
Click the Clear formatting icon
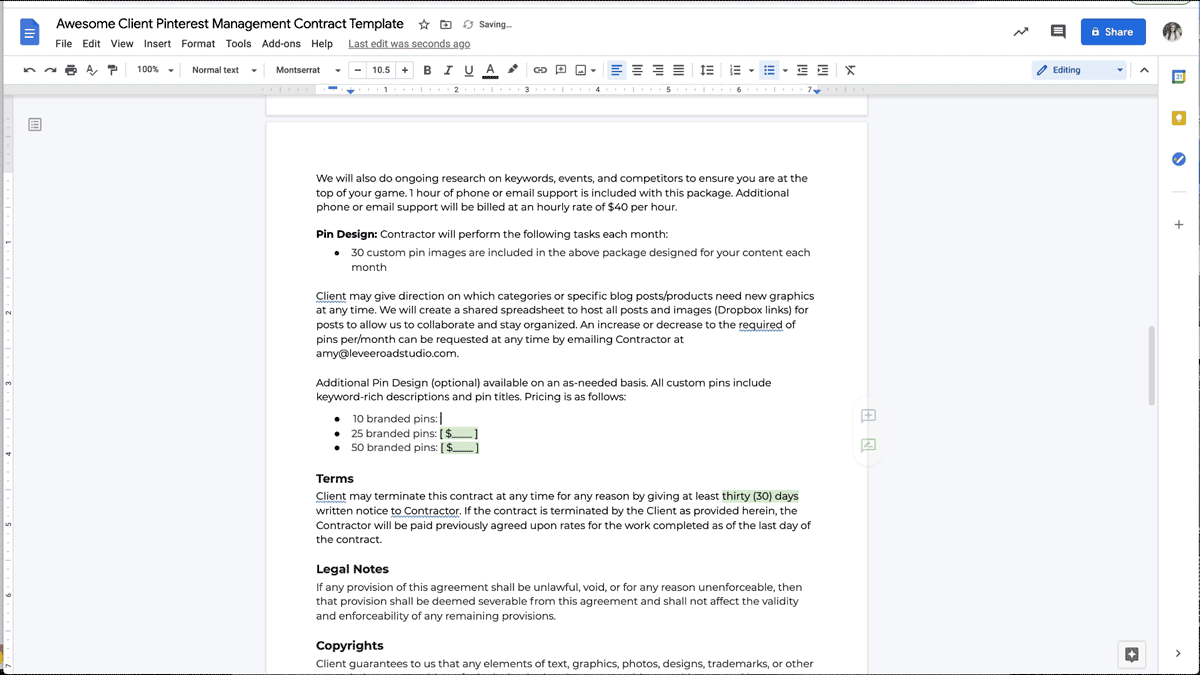click(850, 70)
